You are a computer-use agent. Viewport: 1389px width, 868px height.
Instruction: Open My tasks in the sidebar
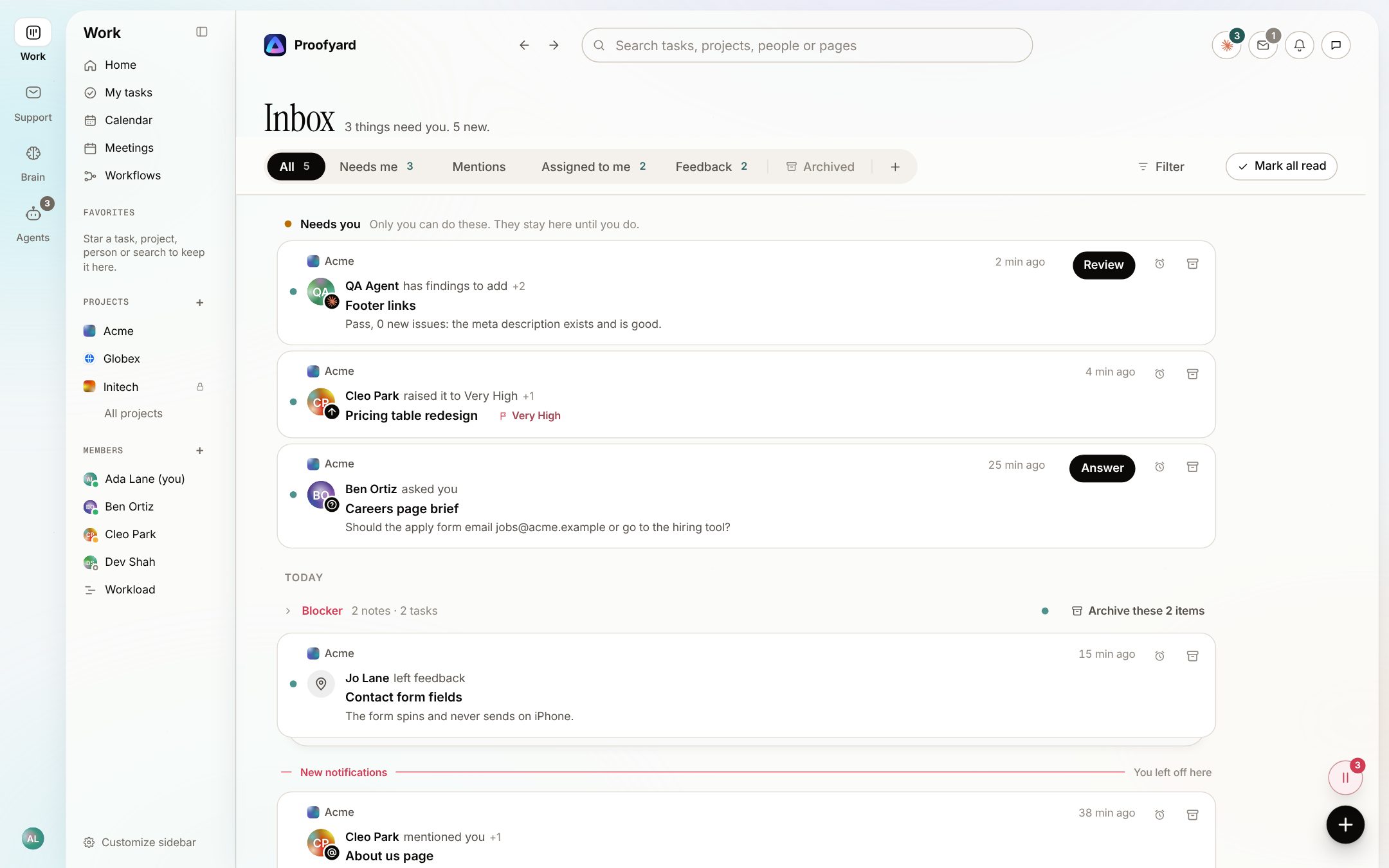tap(147, 93)
